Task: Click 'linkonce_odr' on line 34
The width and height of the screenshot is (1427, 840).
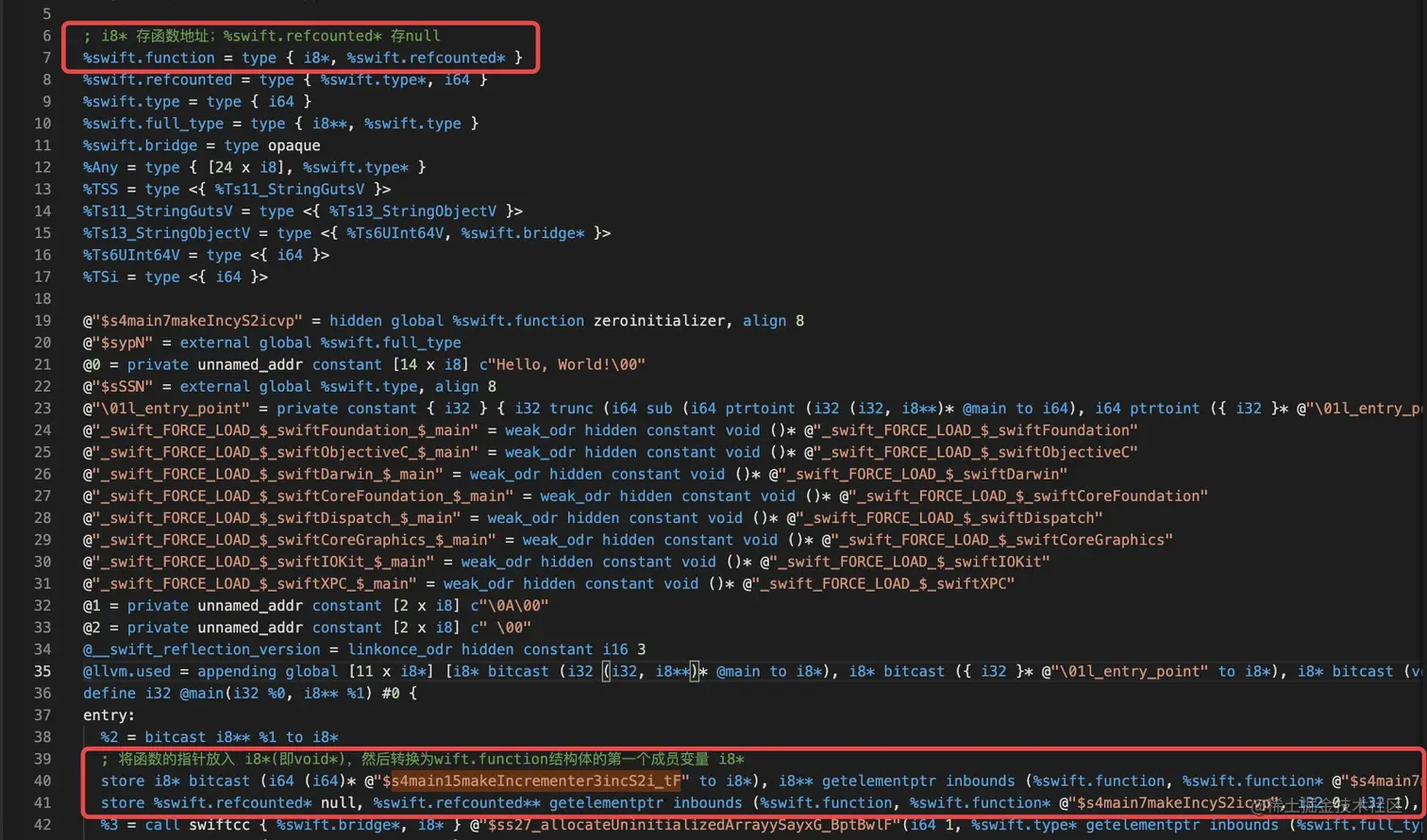Action: click(x=400, y=649)
